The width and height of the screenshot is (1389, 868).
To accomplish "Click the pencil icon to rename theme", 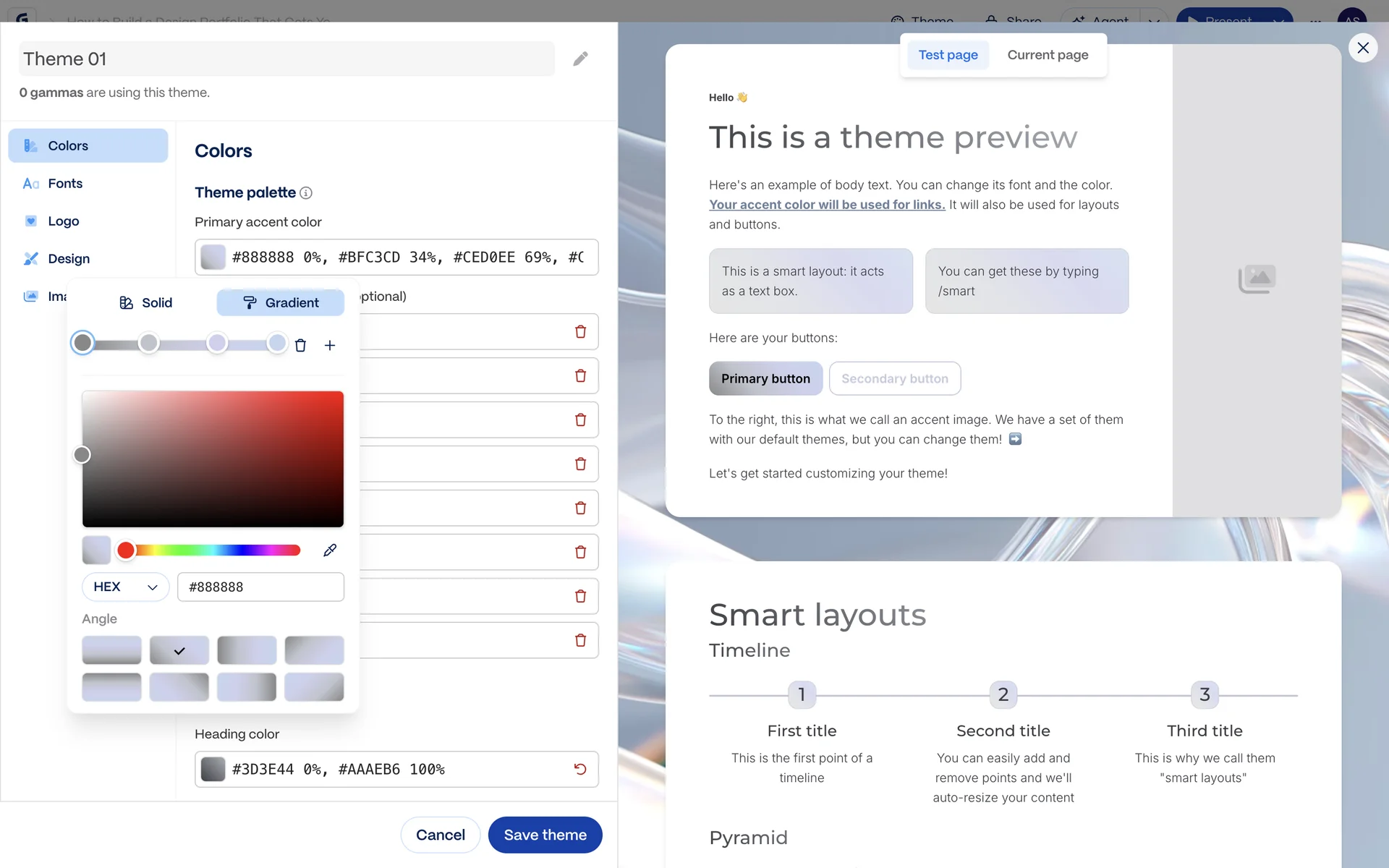I will pyautogui.click(x=580, y=59).
